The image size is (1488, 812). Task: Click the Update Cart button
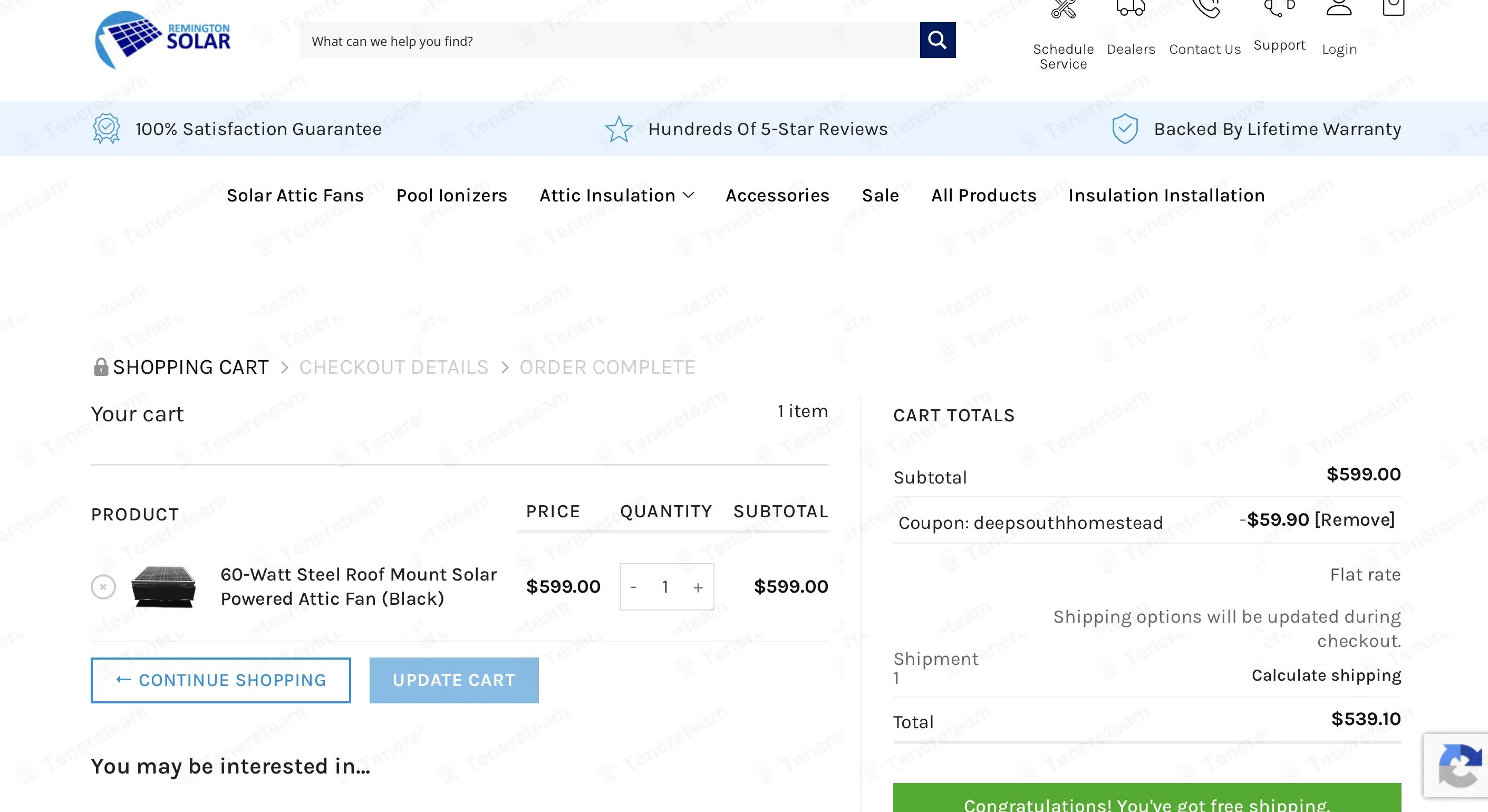454,680
